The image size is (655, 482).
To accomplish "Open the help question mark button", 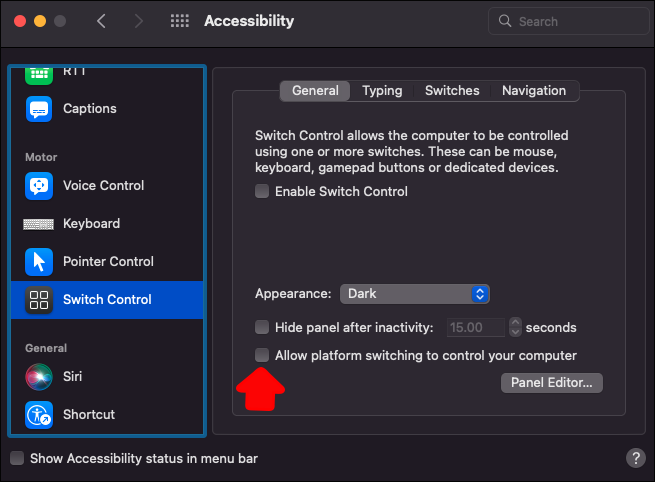I will pos(636,458).
